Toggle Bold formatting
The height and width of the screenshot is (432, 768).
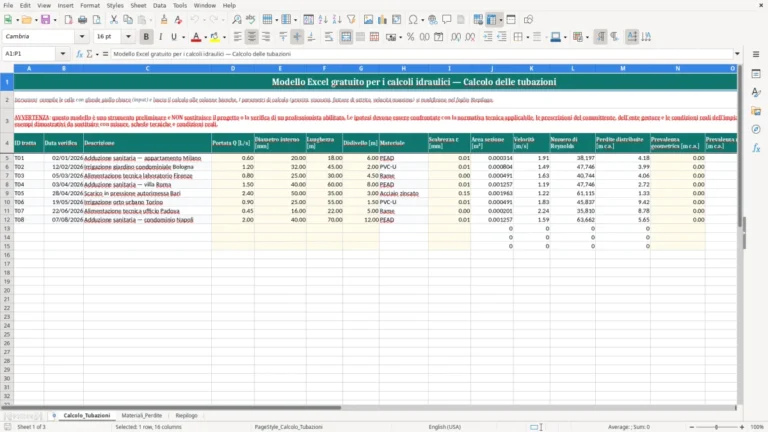[x=146, y=37]
